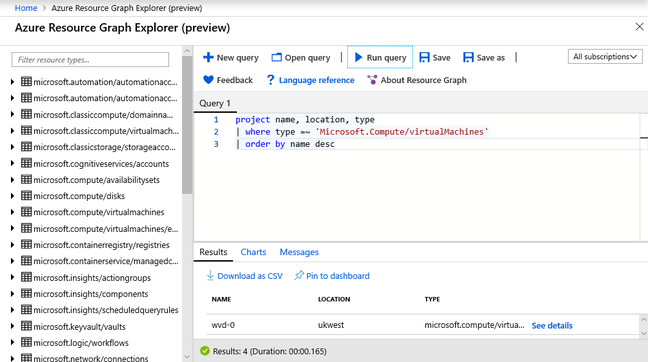This screenshot has height=362, width=648.
Task: Click Download as CSV link text
Action: pos(250,276)
